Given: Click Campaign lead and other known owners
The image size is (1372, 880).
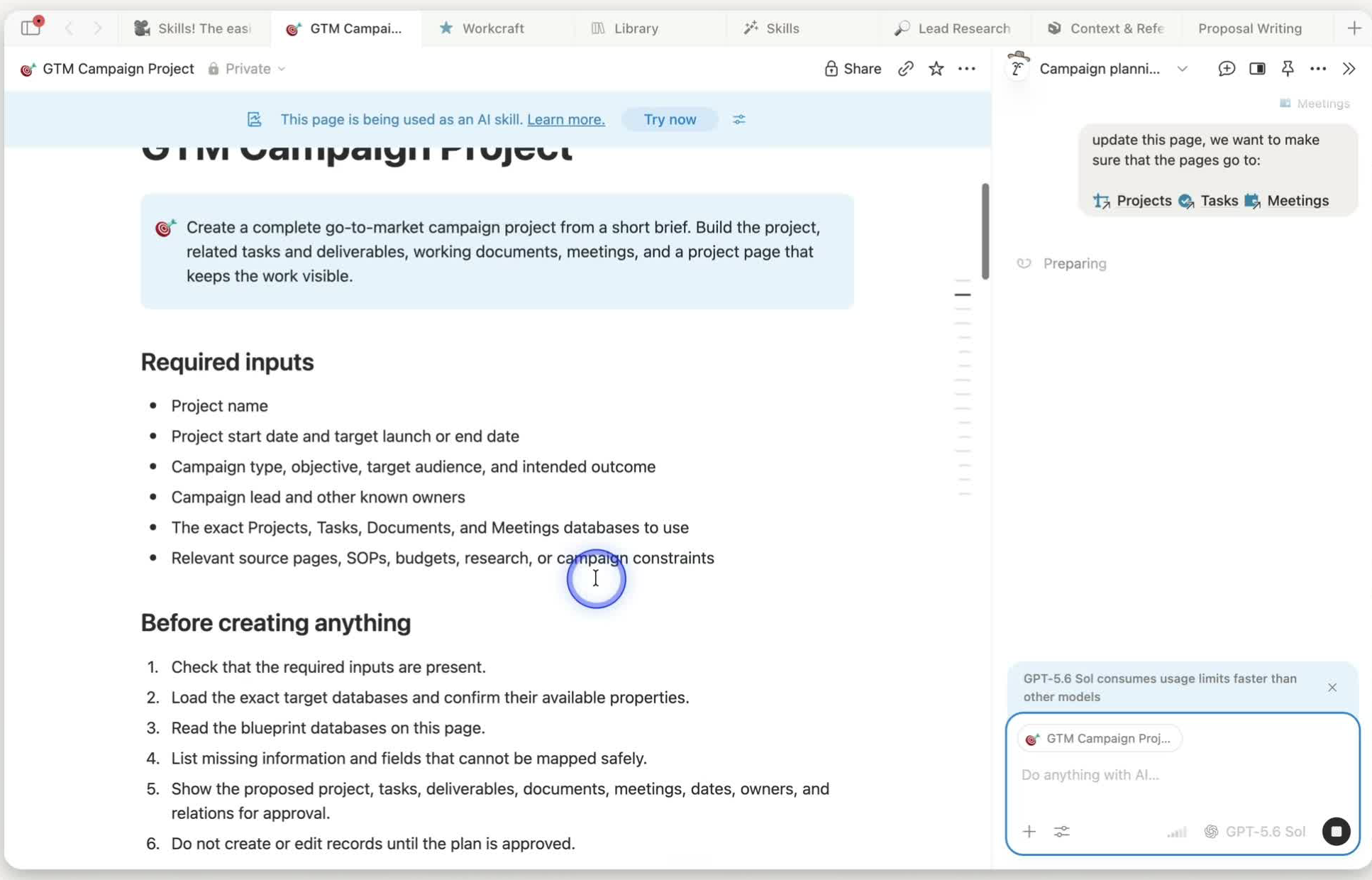Looking at the screenshot, I should point(318,497).
